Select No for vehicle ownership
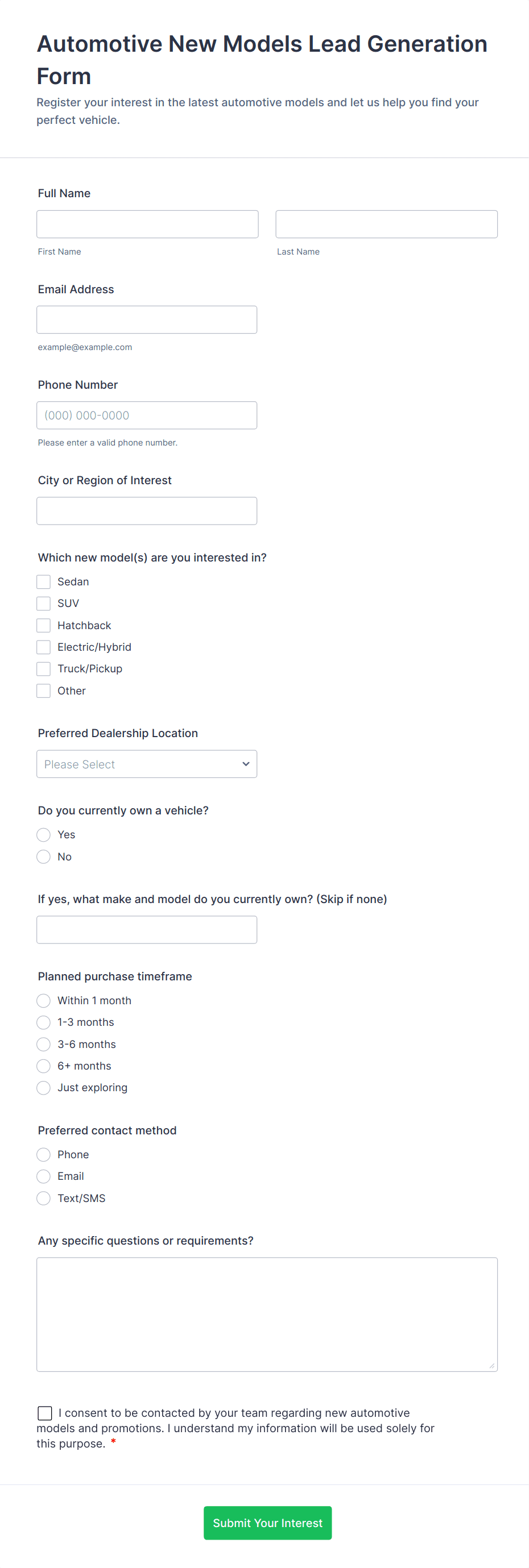Viewport: 529px width, 1568px height. pos(43,856)
